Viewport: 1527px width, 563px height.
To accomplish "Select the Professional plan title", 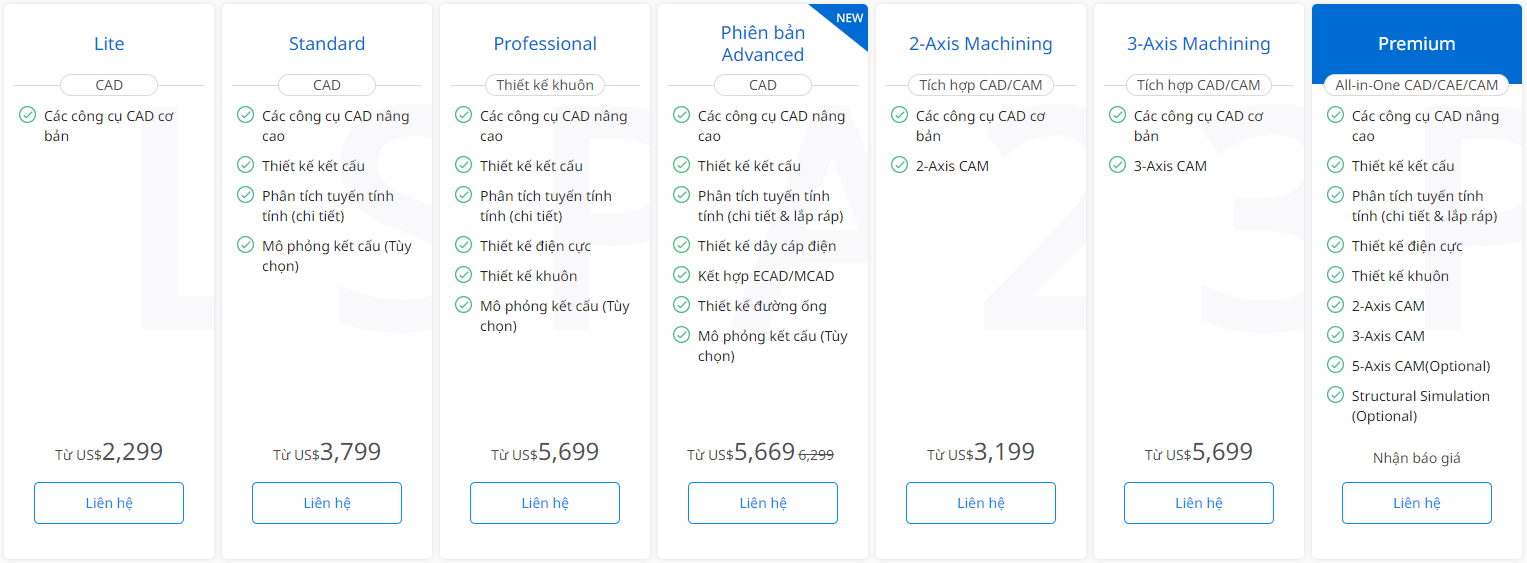I will pos(545,44).
